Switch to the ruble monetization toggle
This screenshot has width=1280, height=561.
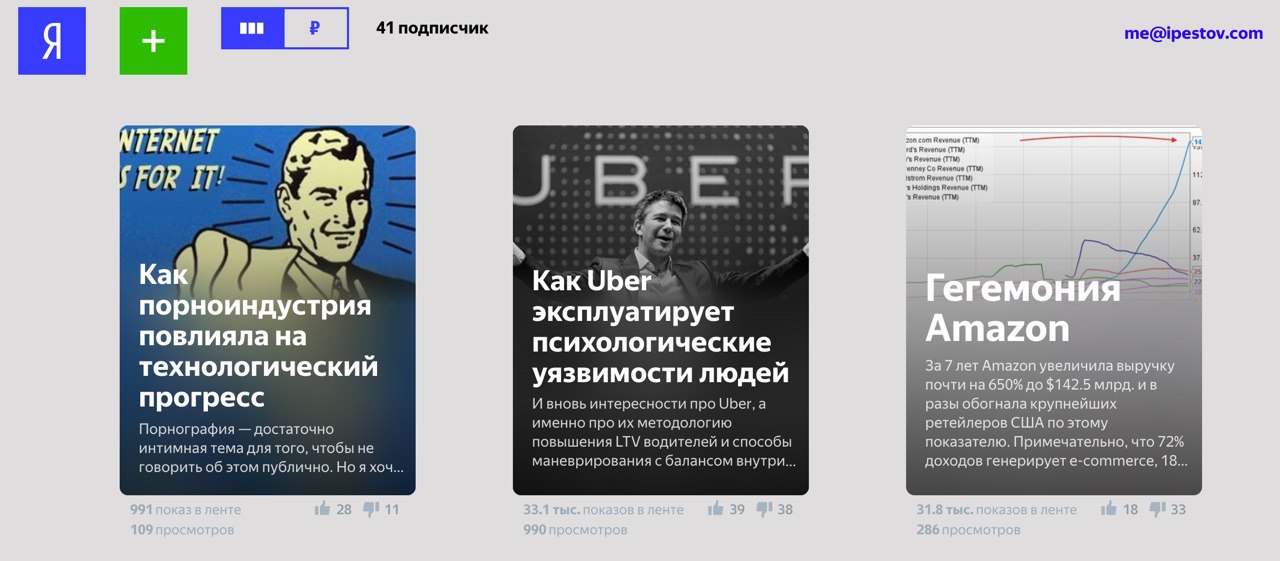click(x=316, y=28)
